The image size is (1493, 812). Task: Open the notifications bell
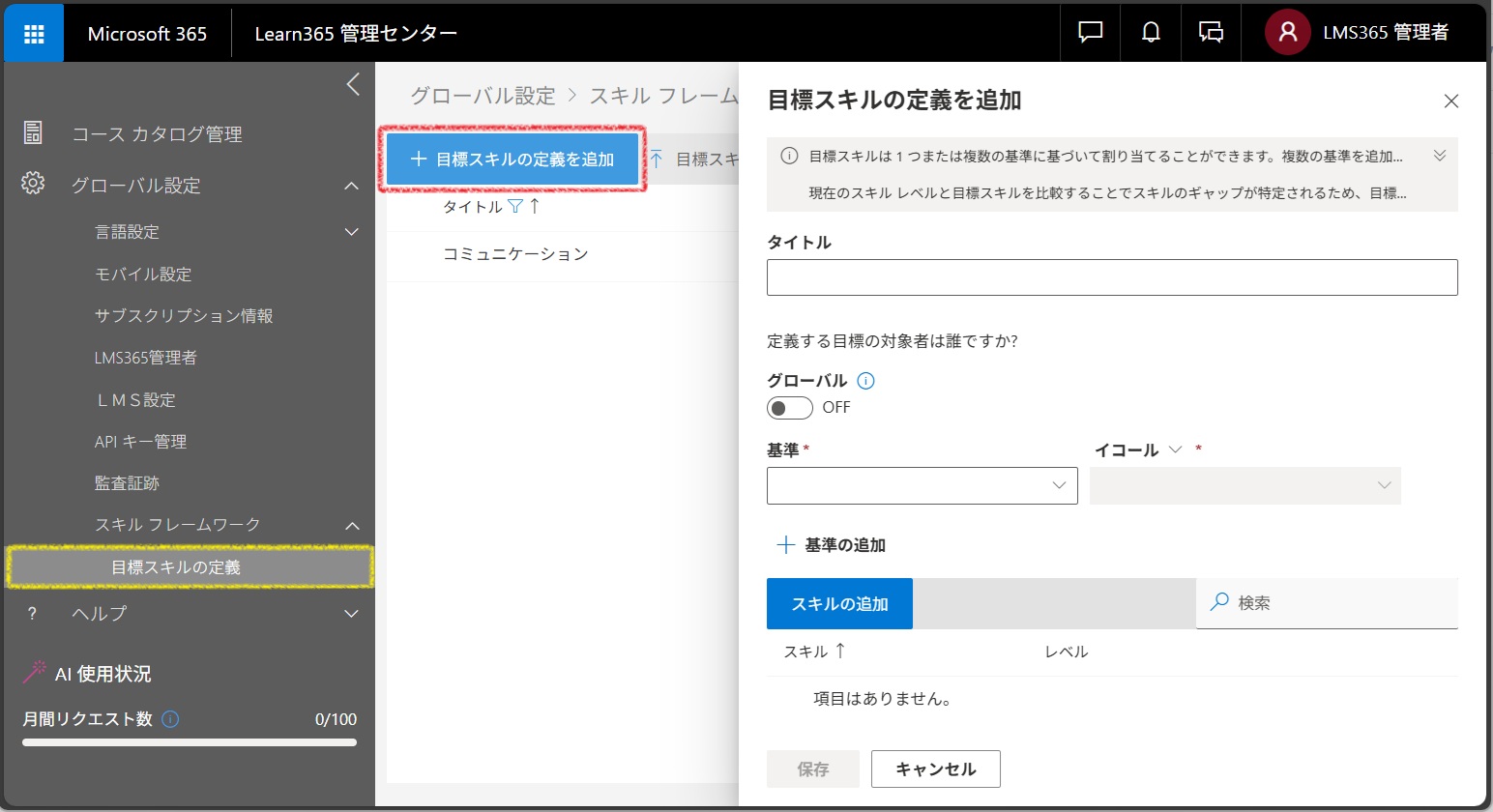[1151, 33]
